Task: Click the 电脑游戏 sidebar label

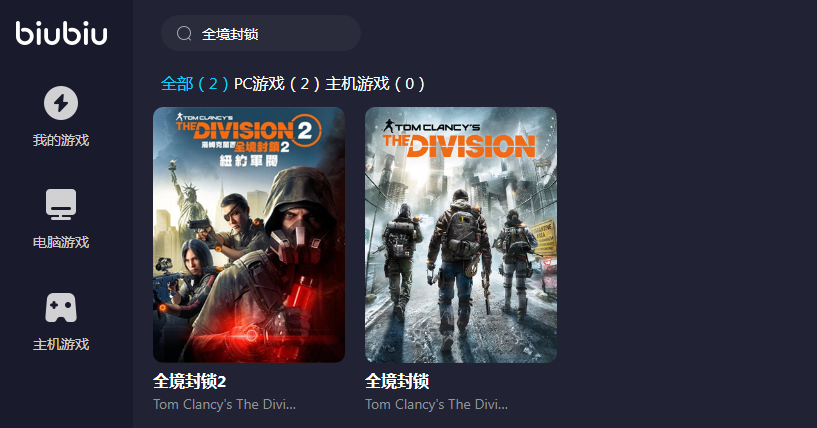Action: [61, 242]
